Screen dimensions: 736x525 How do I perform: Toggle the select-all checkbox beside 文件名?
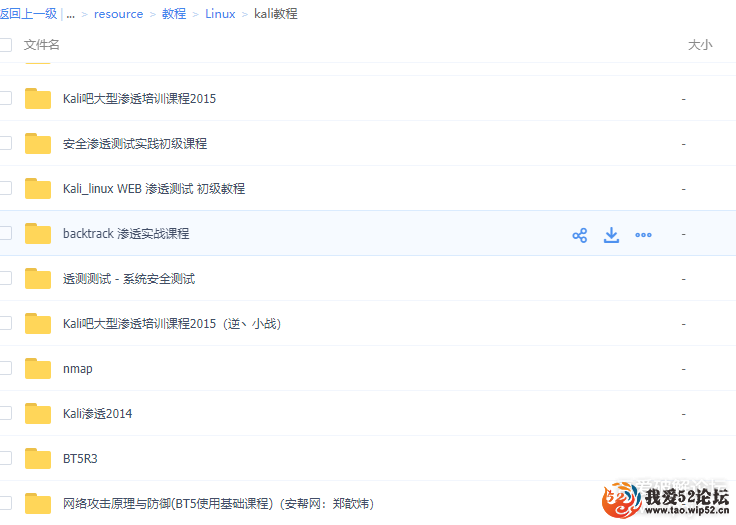coord(5,45)
